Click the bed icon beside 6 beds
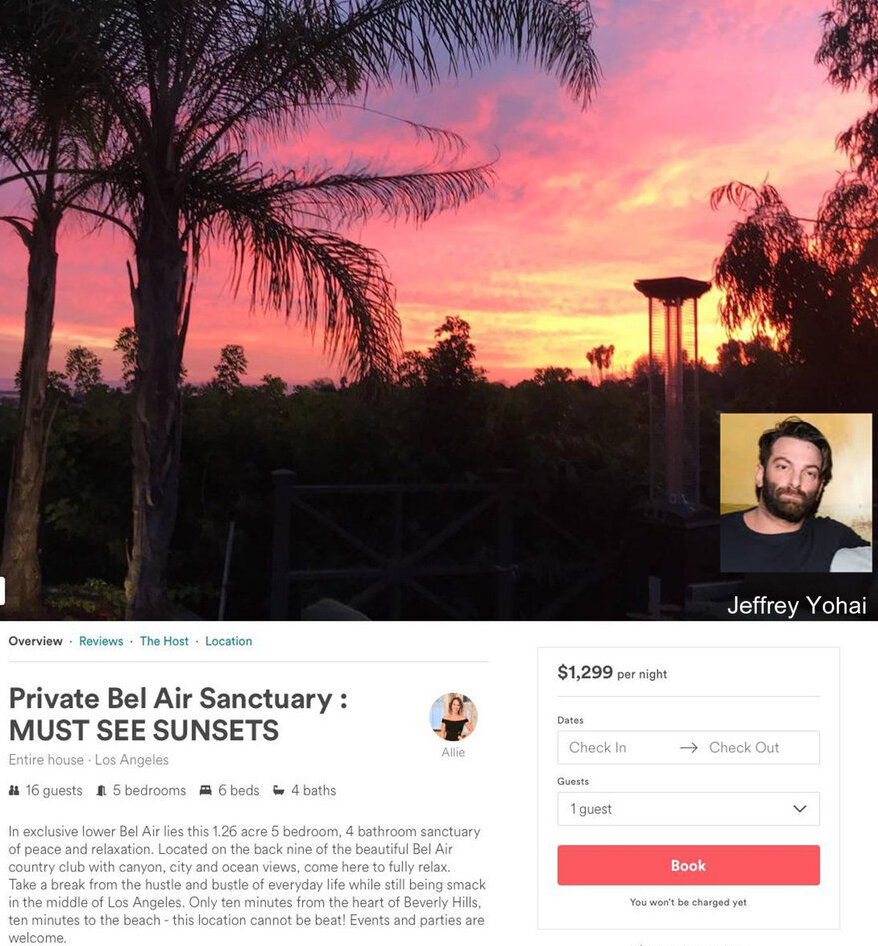Screen dimensions: 878x946 [205, 790]
